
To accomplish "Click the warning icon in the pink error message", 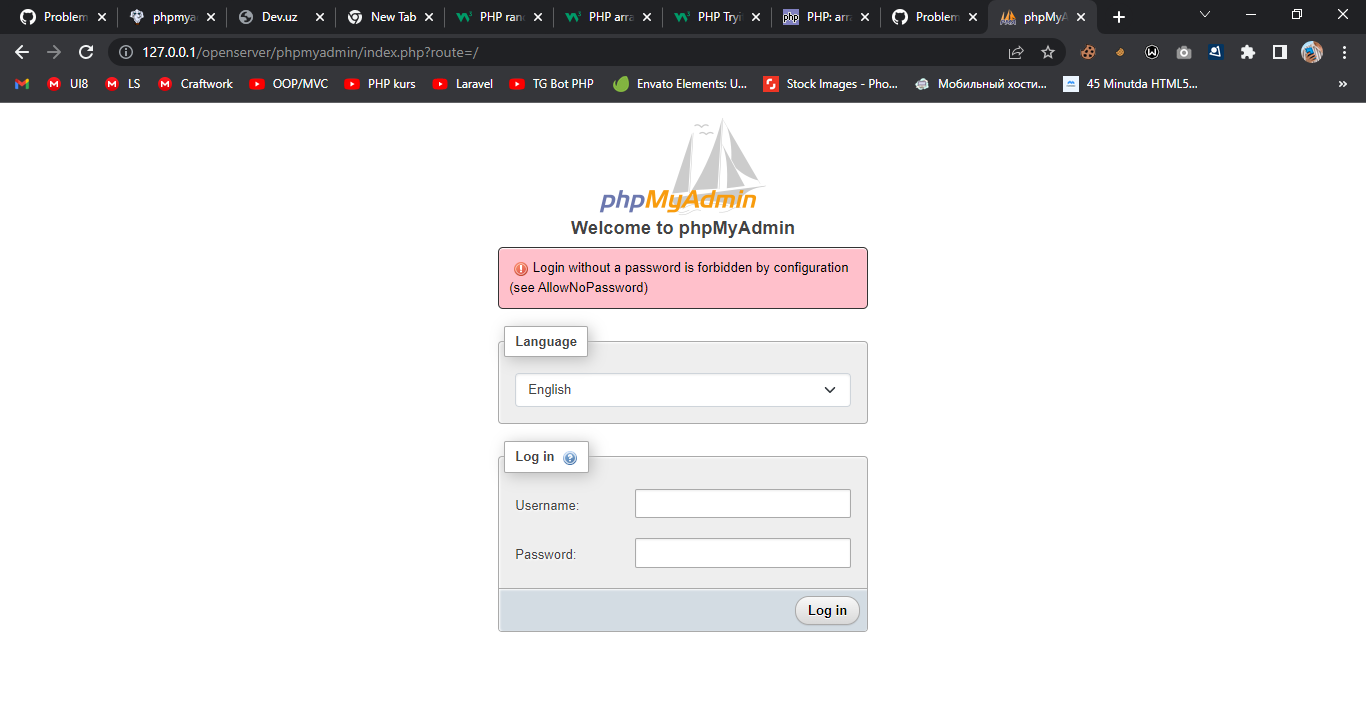I will tap(519, 267).
